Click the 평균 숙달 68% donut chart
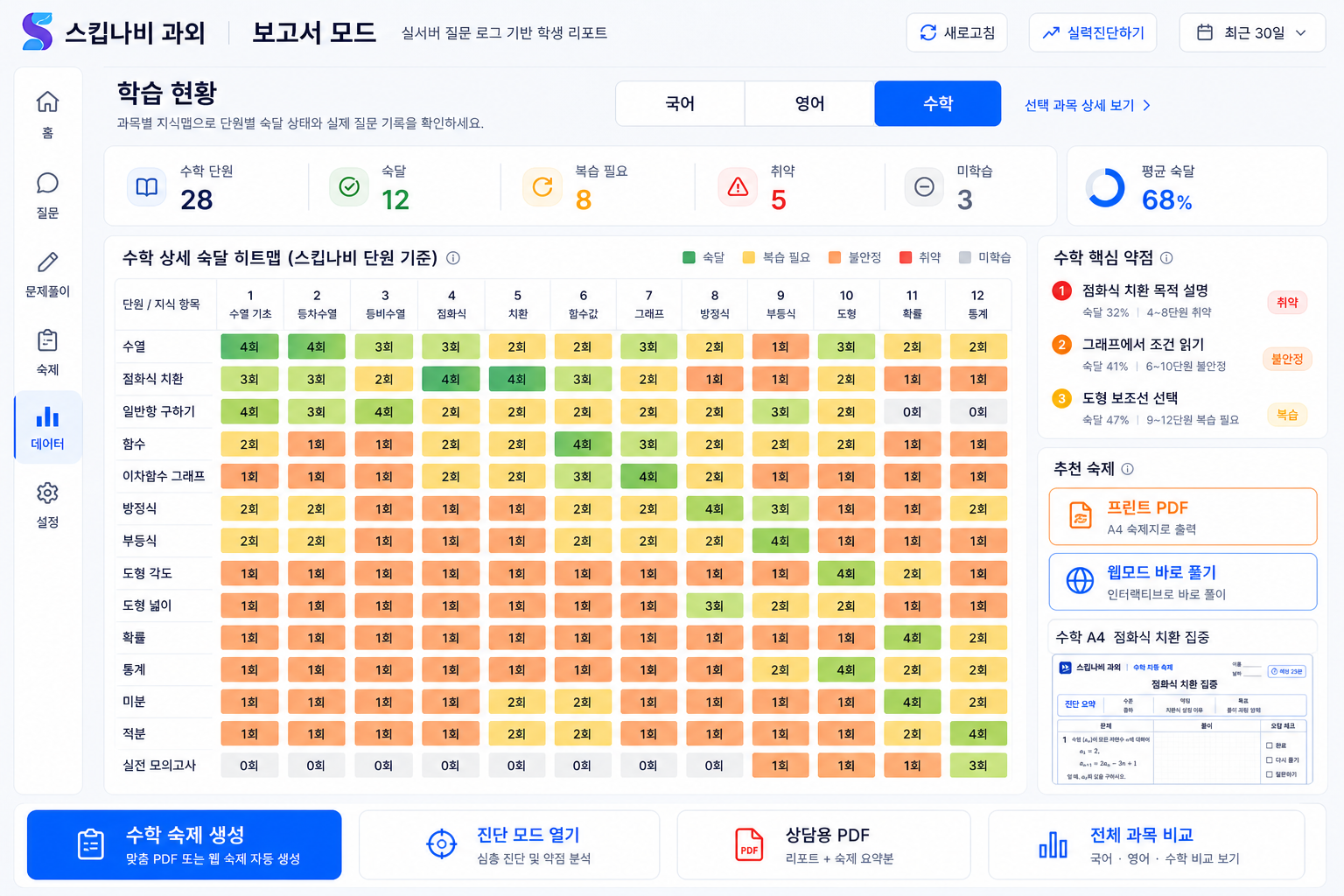Image resolution: width=1344 pixels, height=896 pixels. click(x=1105, y=187)
